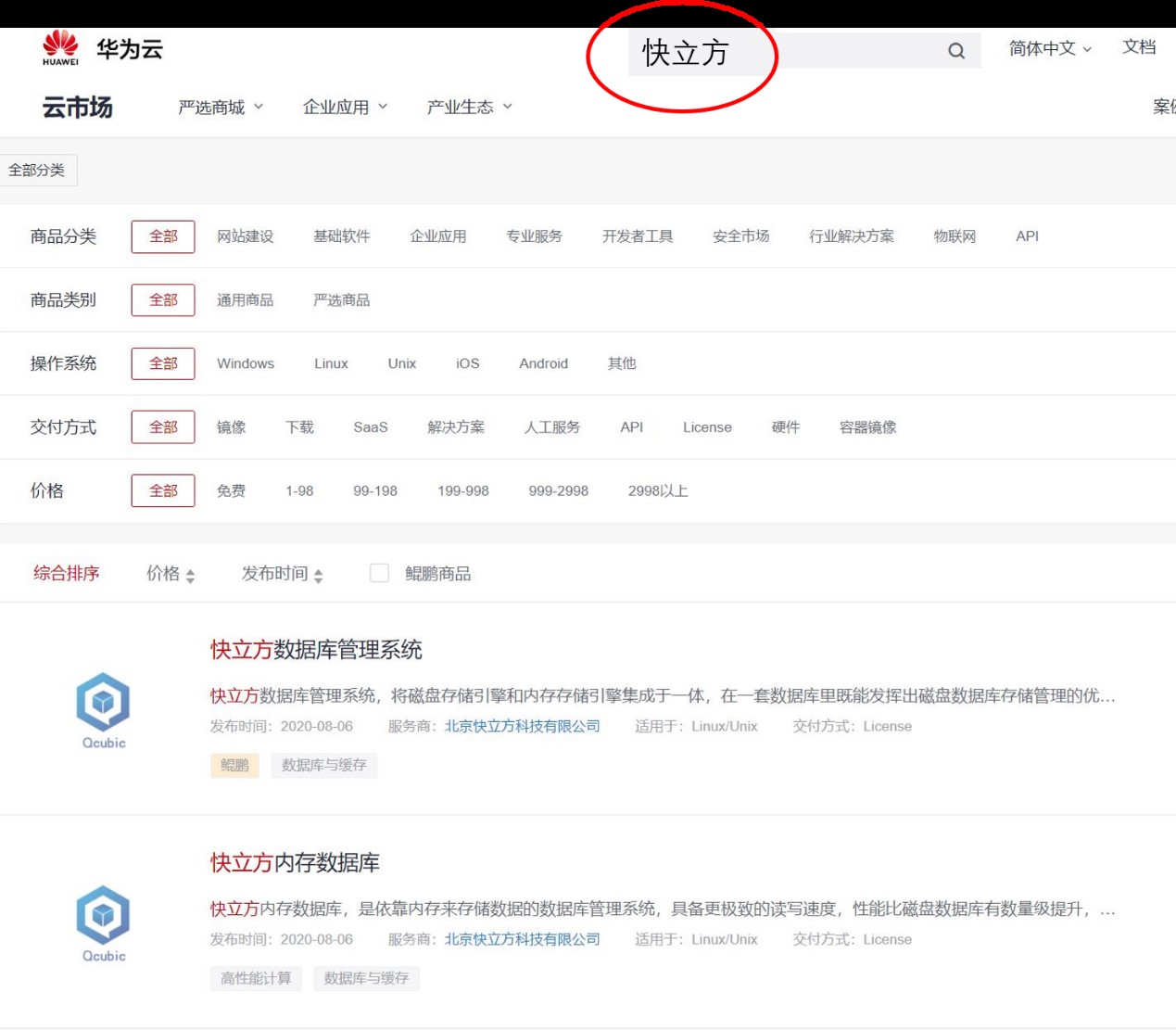Click 数据库与缓存 tag under 内存数据库
This screenshot has width=1176, height=1030.
pos(367,978)
